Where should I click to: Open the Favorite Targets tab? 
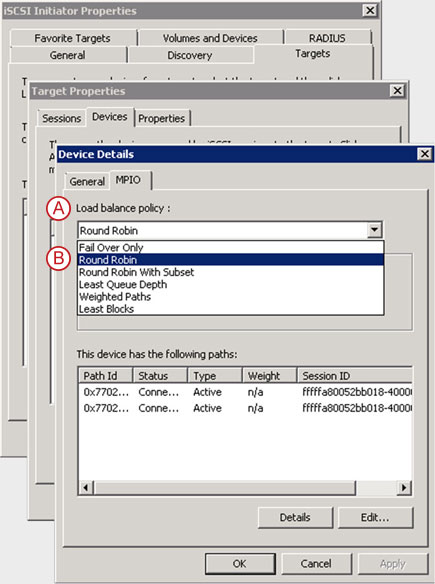tap(73, 38)
